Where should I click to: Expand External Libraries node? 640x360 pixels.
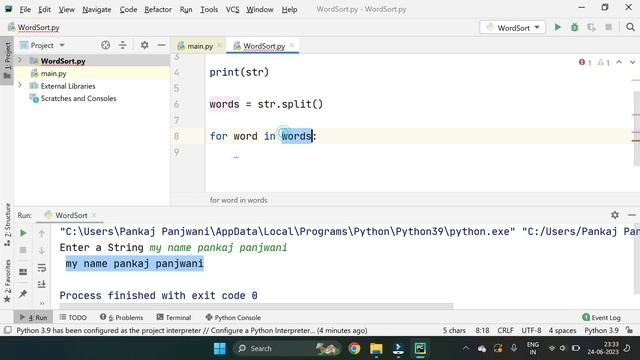click(20, 86)
